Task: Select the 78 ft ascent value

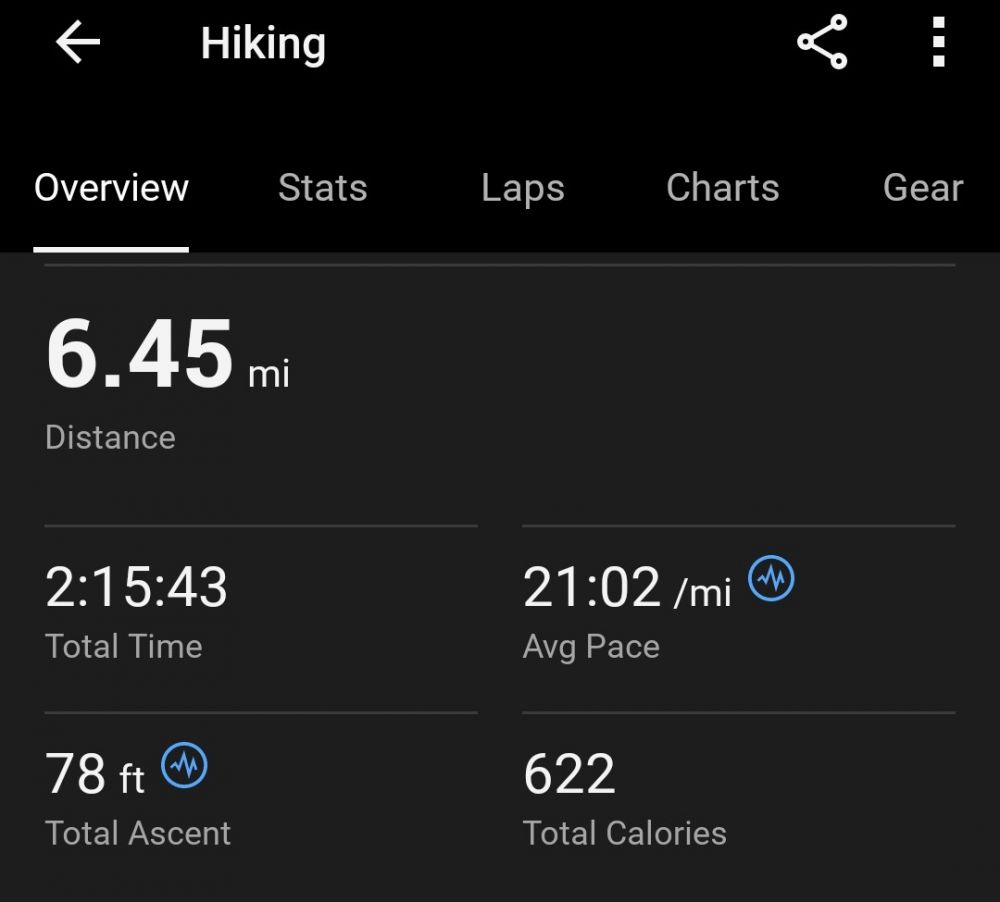Action: coord(95,774)
